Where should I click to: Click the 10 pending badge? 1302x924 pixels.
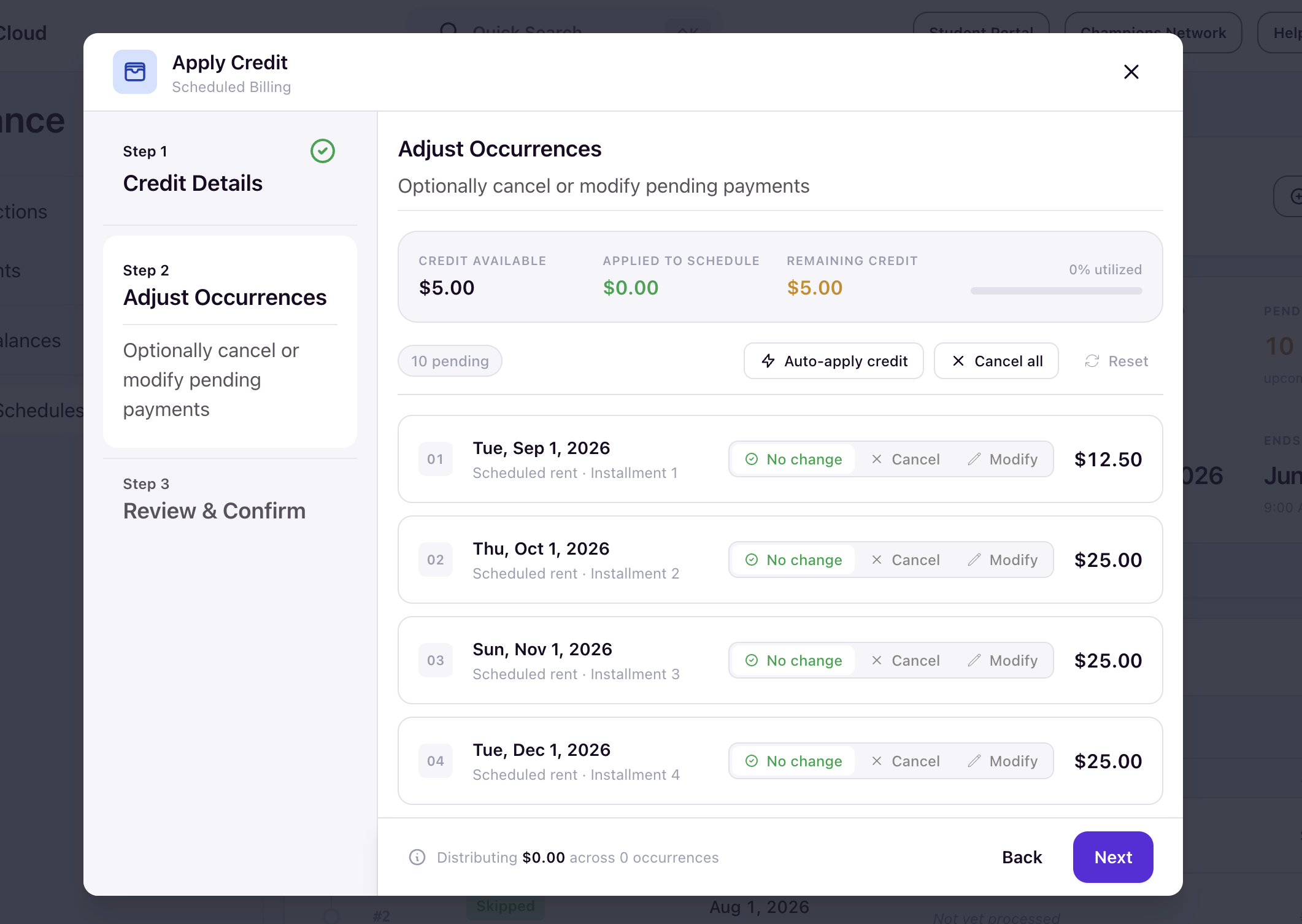point(450,361)
